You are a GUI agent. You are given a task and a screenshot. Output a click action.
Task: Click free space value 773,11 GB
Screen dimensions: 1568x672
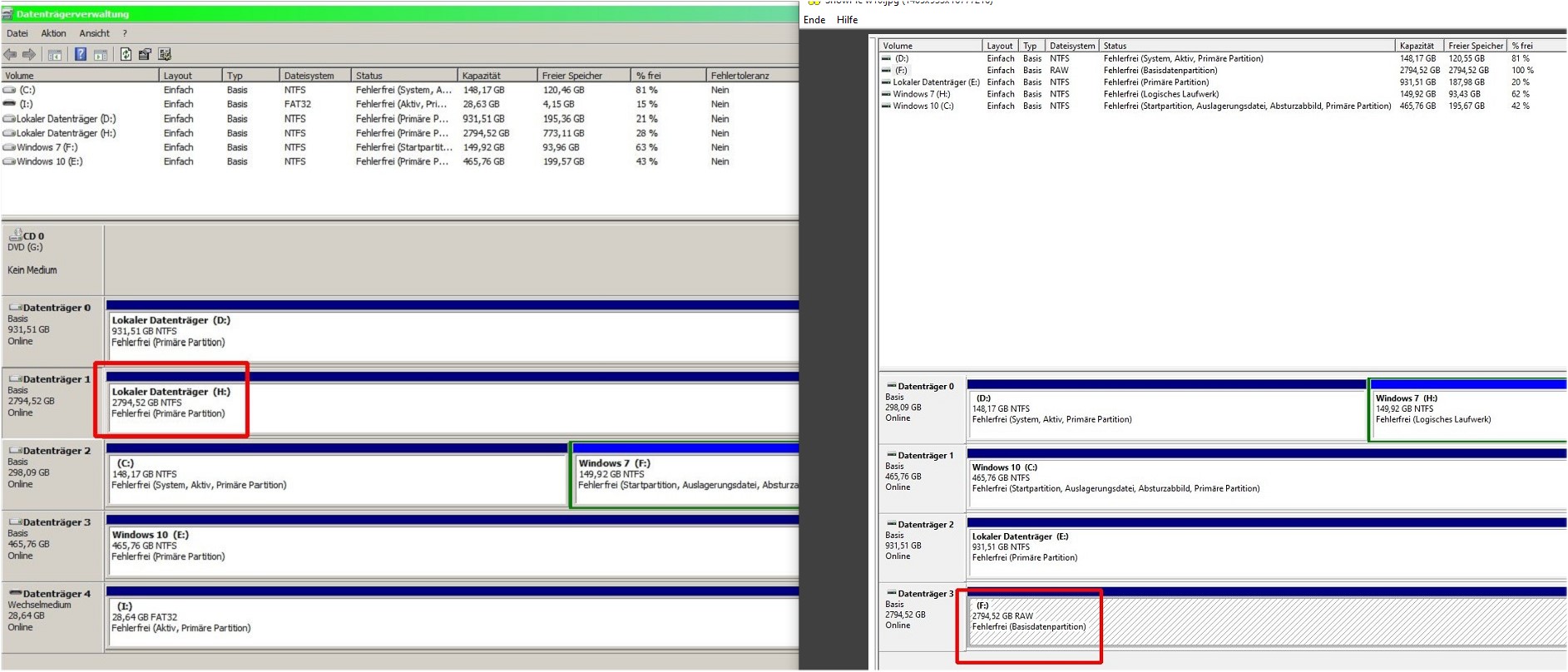click(x=563, y=133)
